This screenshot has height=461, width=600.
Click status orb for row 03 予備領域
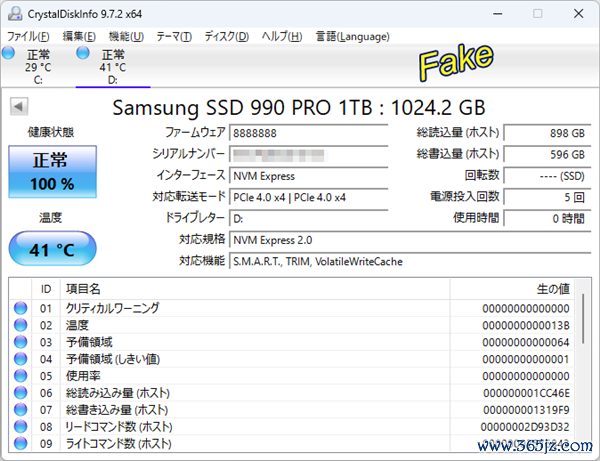21,342
